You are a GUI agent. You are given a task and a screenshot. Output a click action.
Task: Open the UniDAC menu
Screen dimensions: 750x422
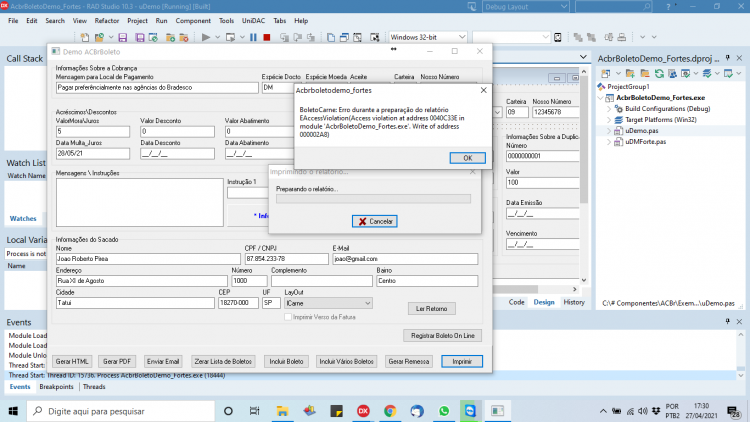click(x=254, y=21)
